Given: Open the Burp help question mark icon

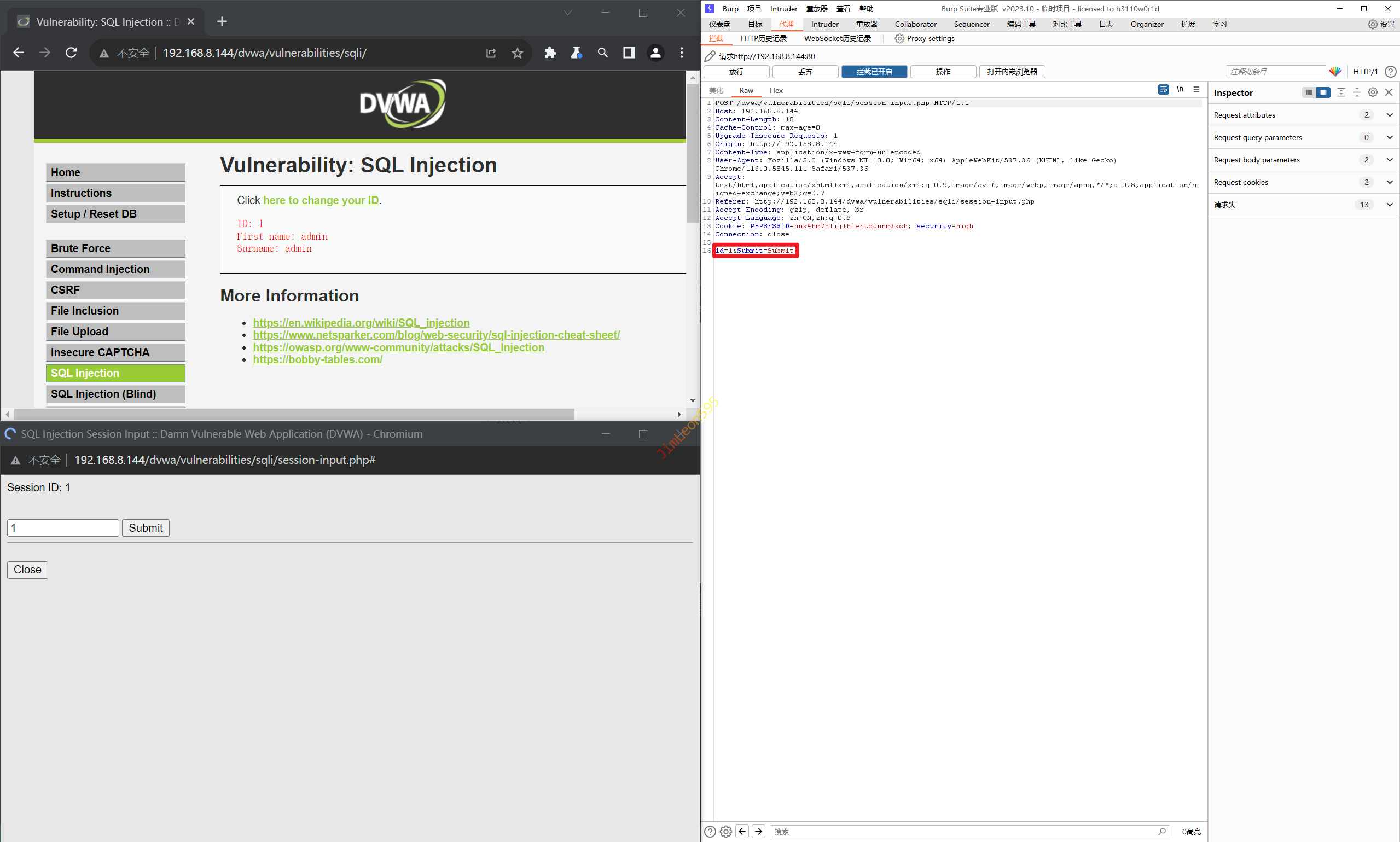Looking at the screenshot, I should [1390, 72].
